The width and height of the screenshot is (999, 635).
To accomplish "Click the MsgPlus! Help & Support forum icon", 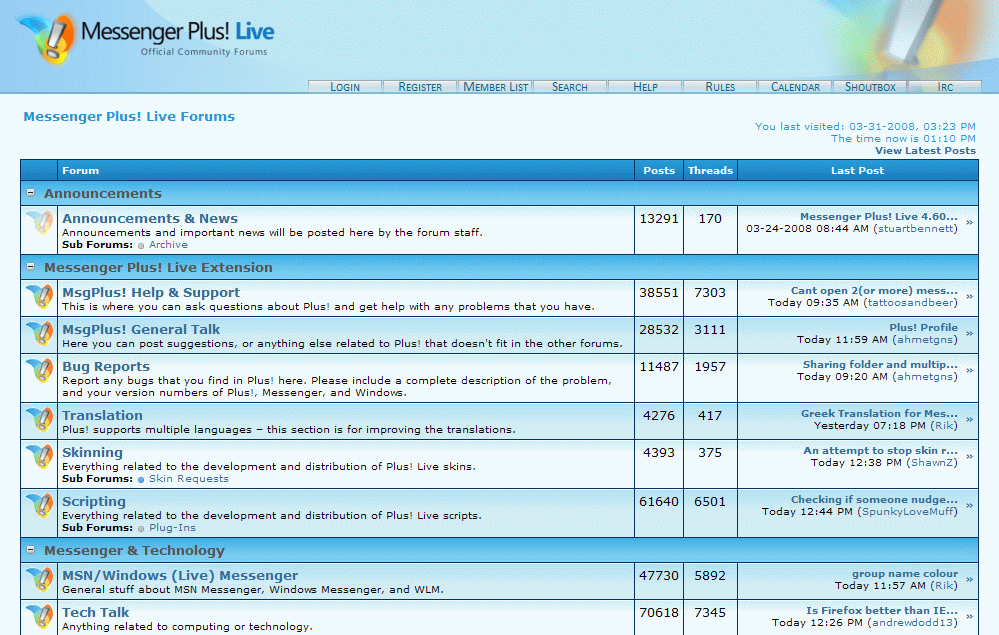I will coord(39,298).
